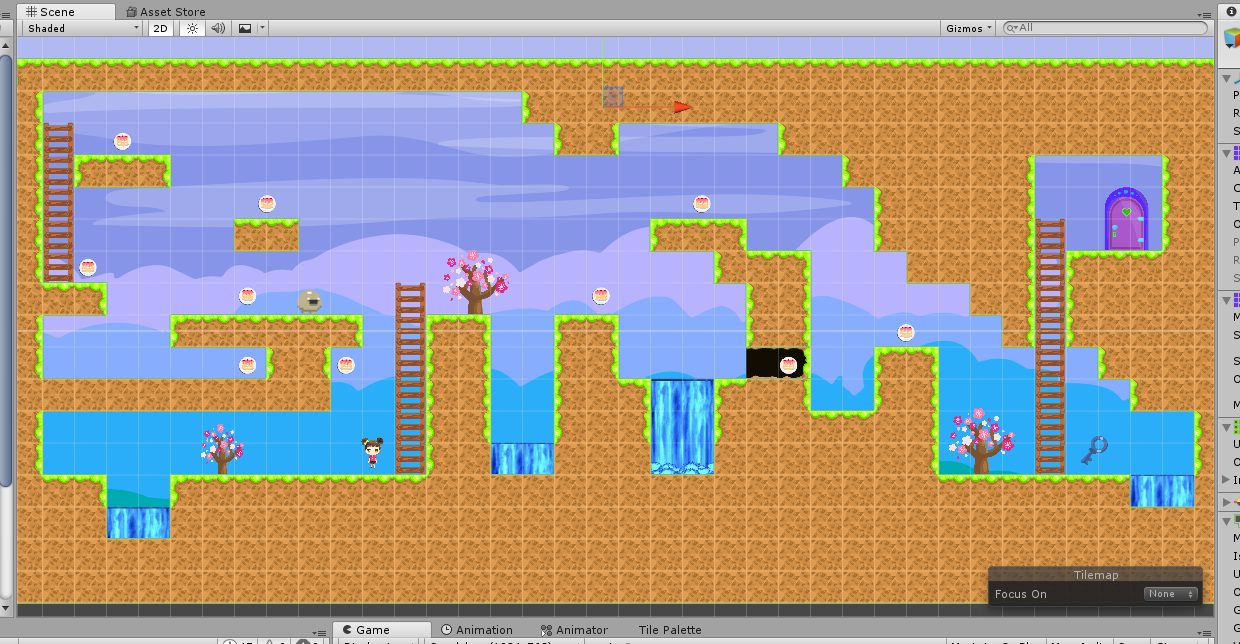Screen dimensions: 1240x644
Task: Switch to the Game tab
Action: [380, 630]
